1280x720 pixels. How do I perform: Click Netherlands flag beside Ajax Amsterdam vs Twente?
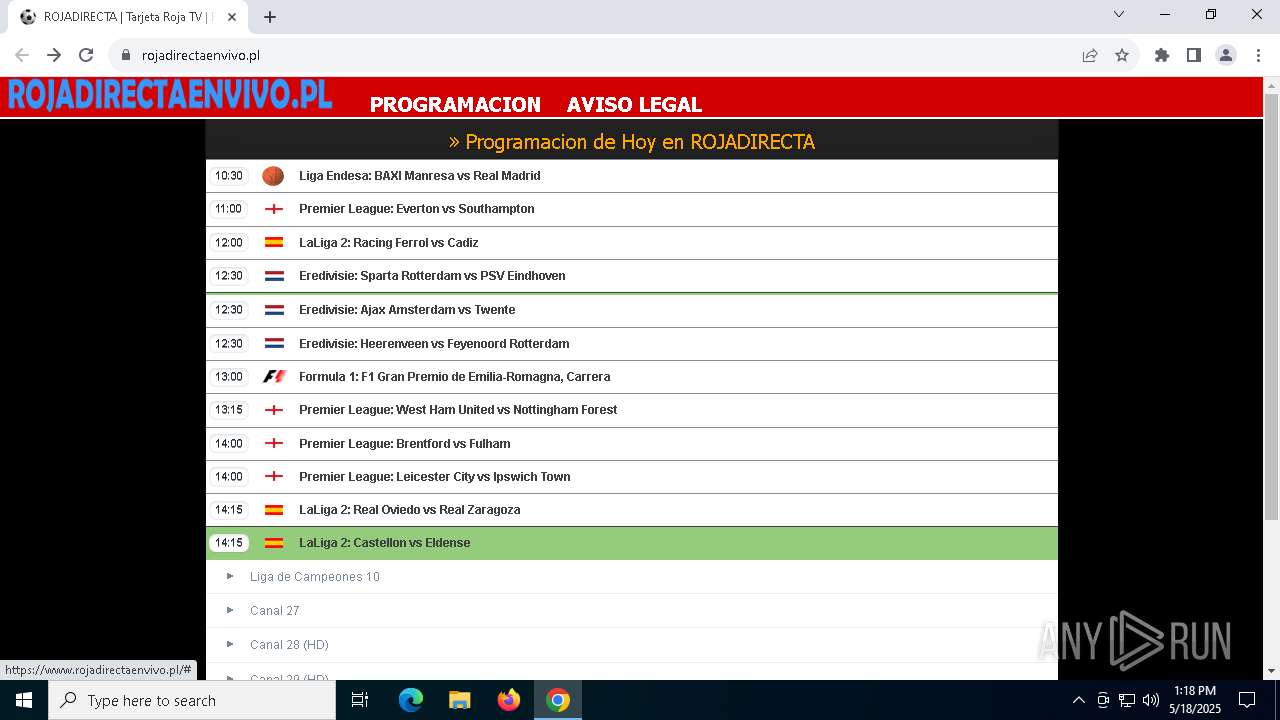tap(274, 310)
